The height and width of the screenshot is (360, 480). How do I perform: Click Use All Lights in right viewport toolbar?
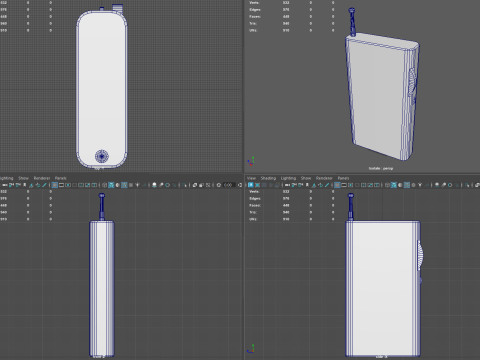click(x=420, y=185)
